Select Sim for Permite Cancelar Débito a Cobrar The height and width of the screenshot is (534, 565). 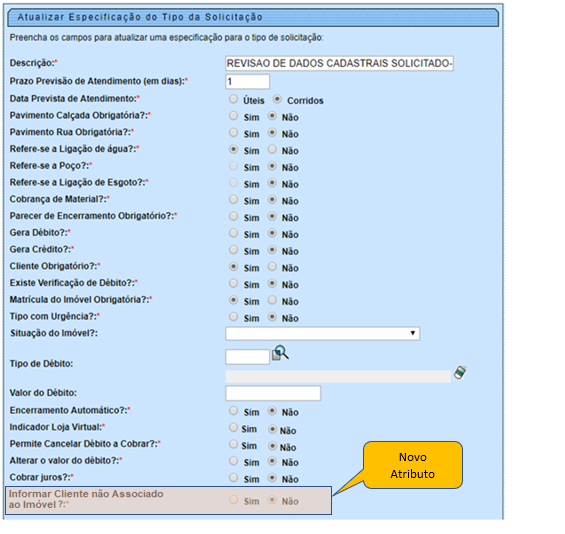(233, 444)
